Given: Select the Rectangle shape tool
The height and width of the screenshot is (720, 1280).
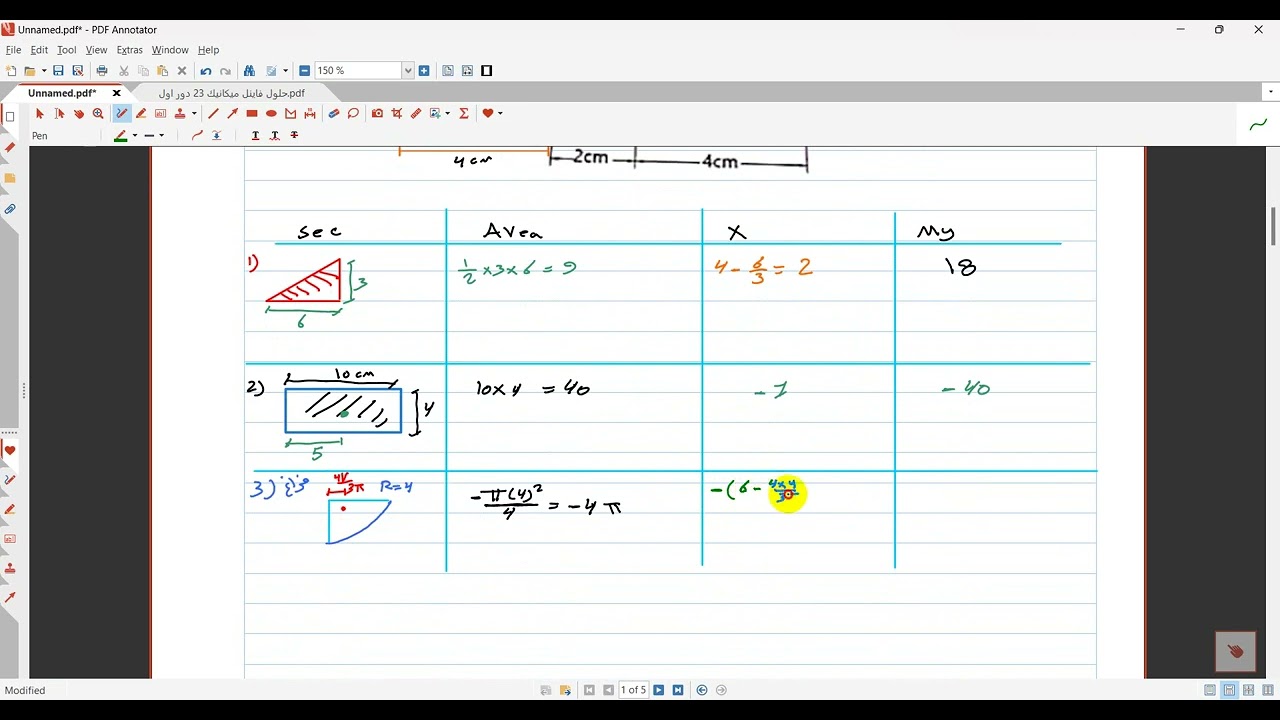Looking at the screenshot, I should 252,113.
